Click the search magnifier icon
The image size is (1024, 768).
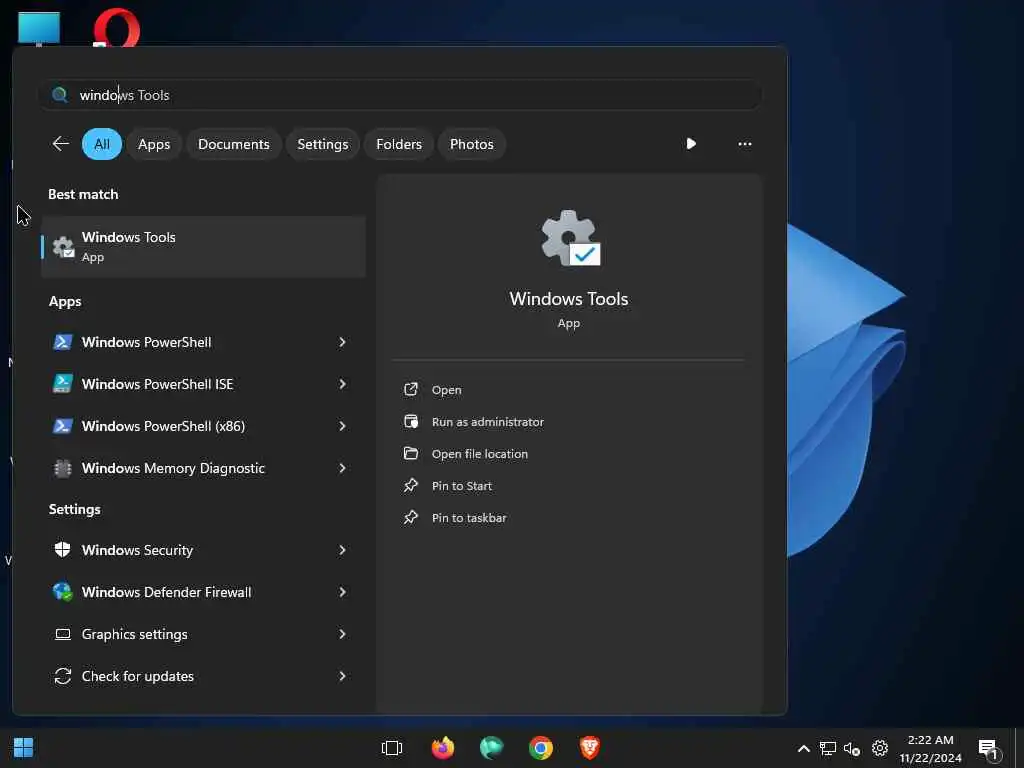[x=59, y=95]
